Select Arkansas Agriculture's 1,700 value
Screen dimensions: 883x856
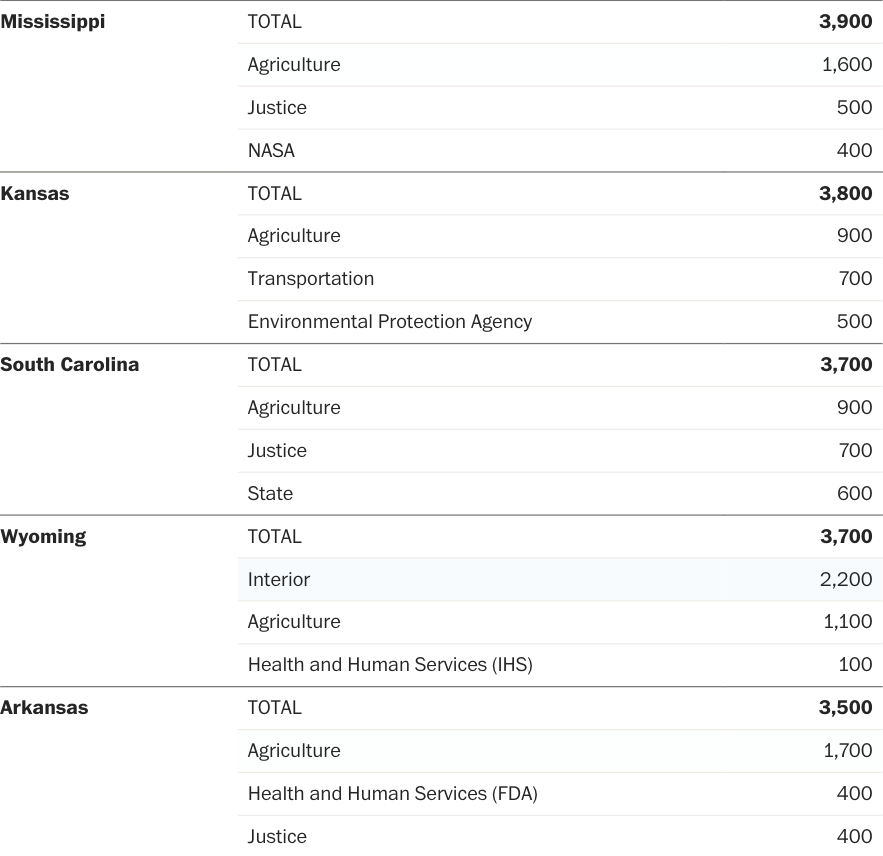847,751
